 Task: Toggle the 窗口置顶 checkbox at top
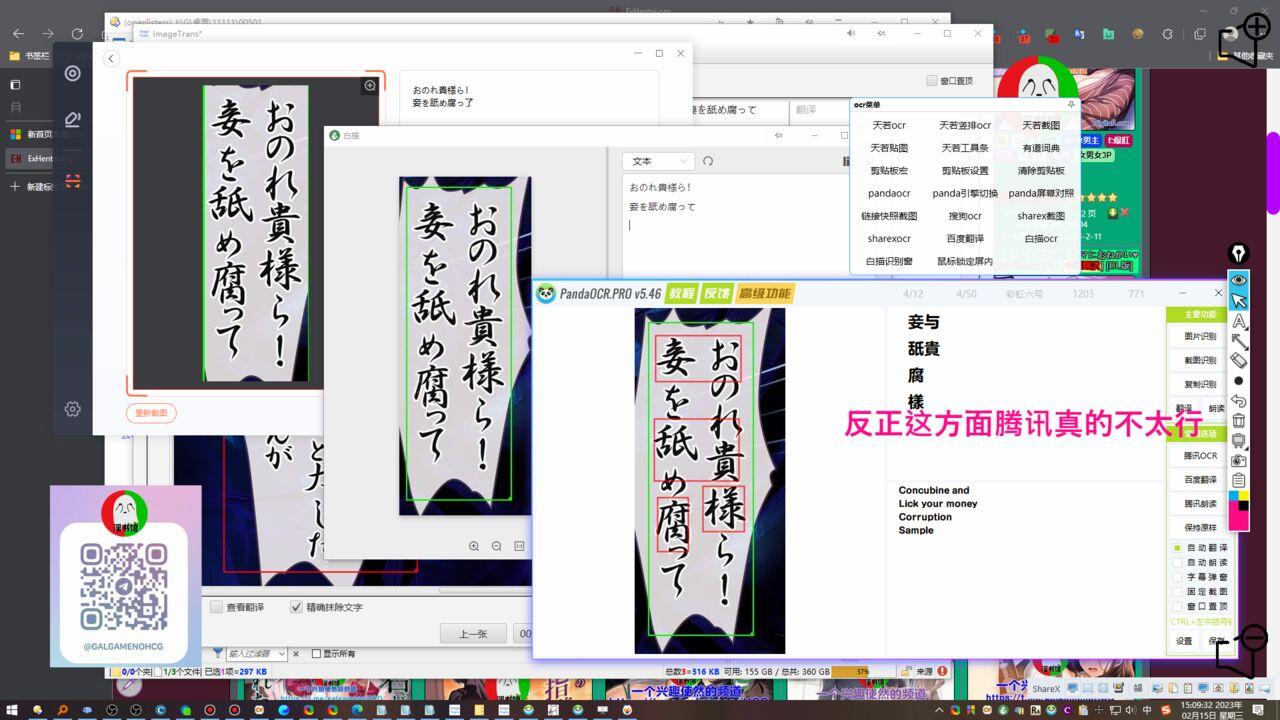point(932,81)
